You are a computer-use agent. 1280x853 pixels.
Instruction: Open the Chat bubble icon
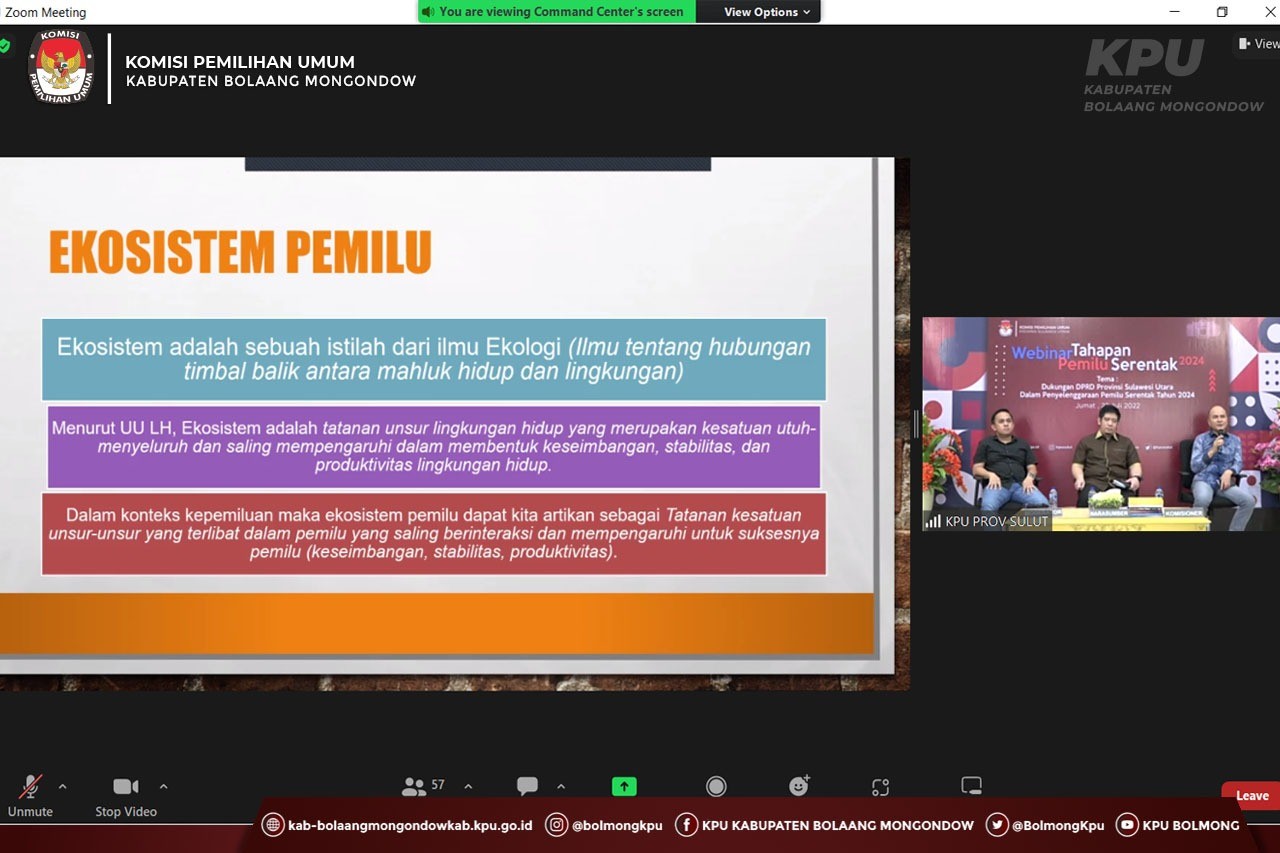tap(527, 786)
